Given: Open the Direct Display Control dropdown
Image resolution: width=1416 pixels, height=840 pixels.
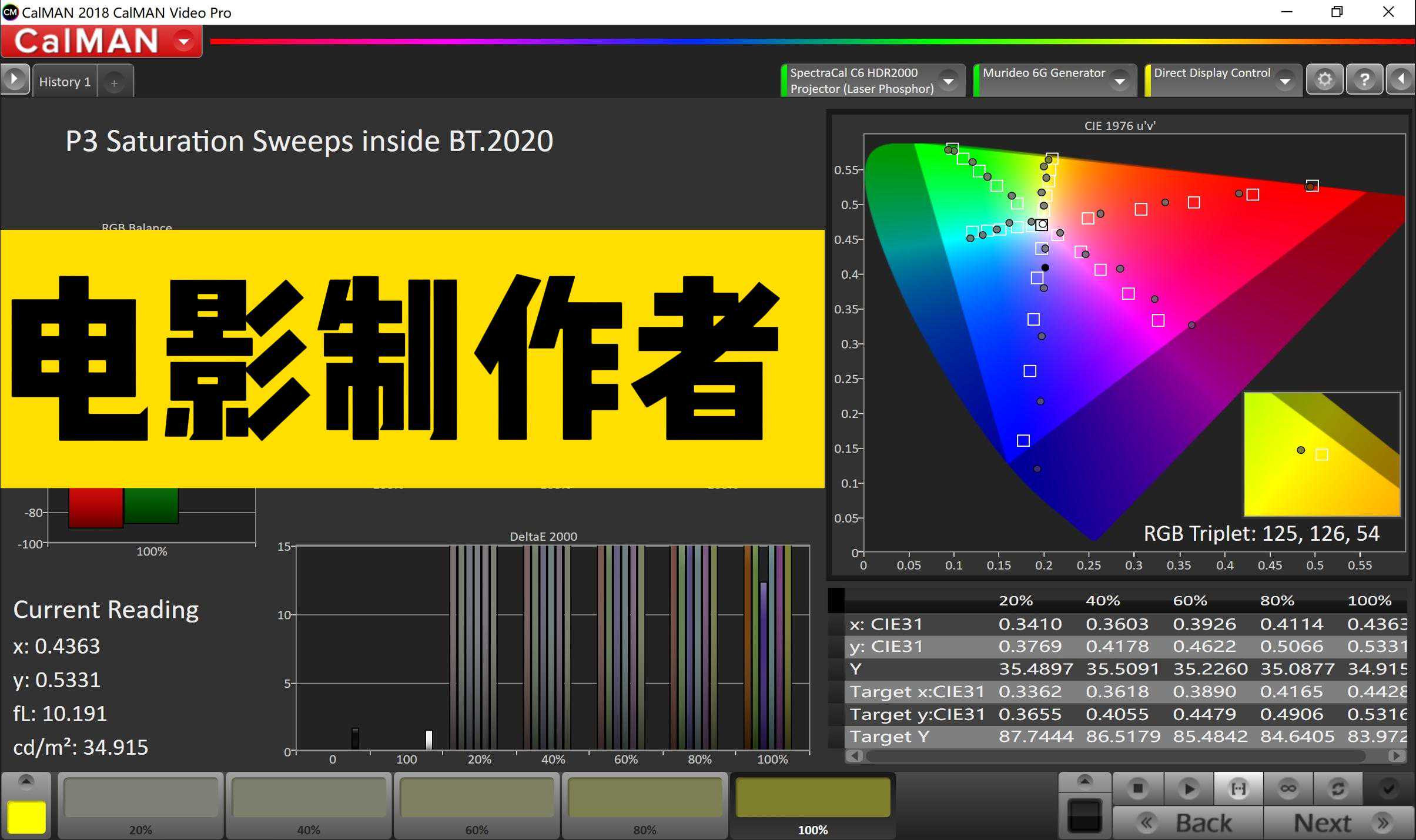Looking at the screenshot, I should pyautogui.click(x=1285, y=81).
